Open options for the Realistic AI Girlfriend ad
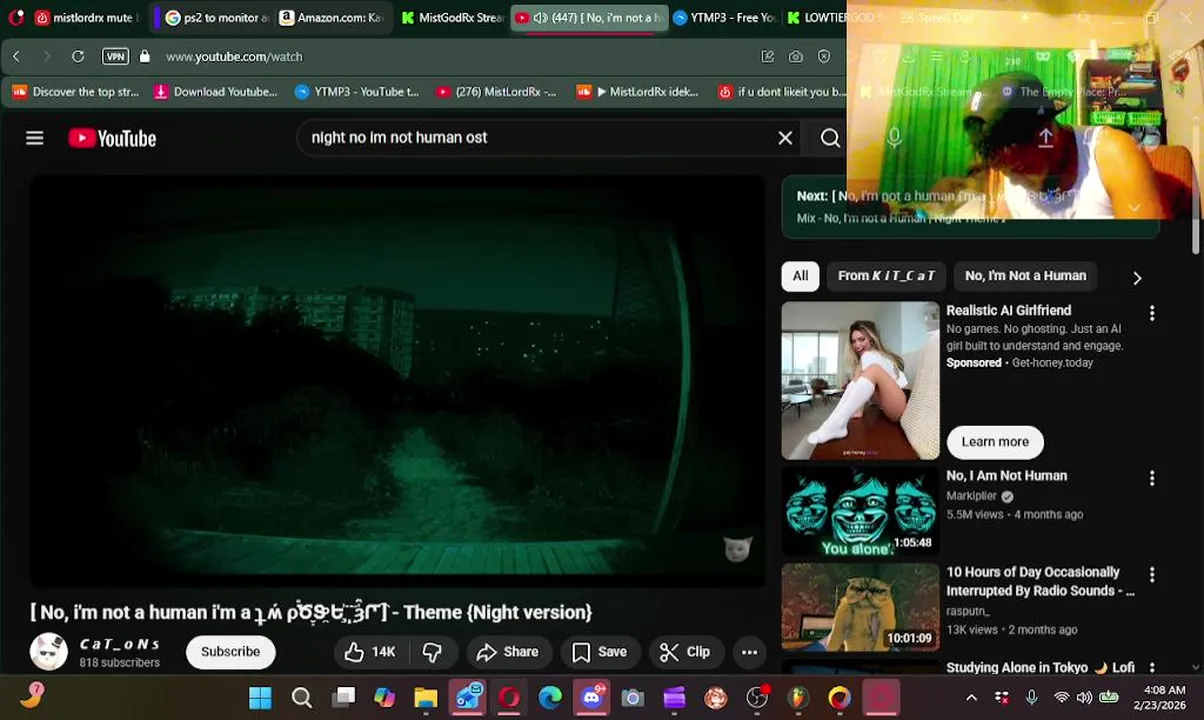1204x720 pixels. click(x=1152, y=313)
